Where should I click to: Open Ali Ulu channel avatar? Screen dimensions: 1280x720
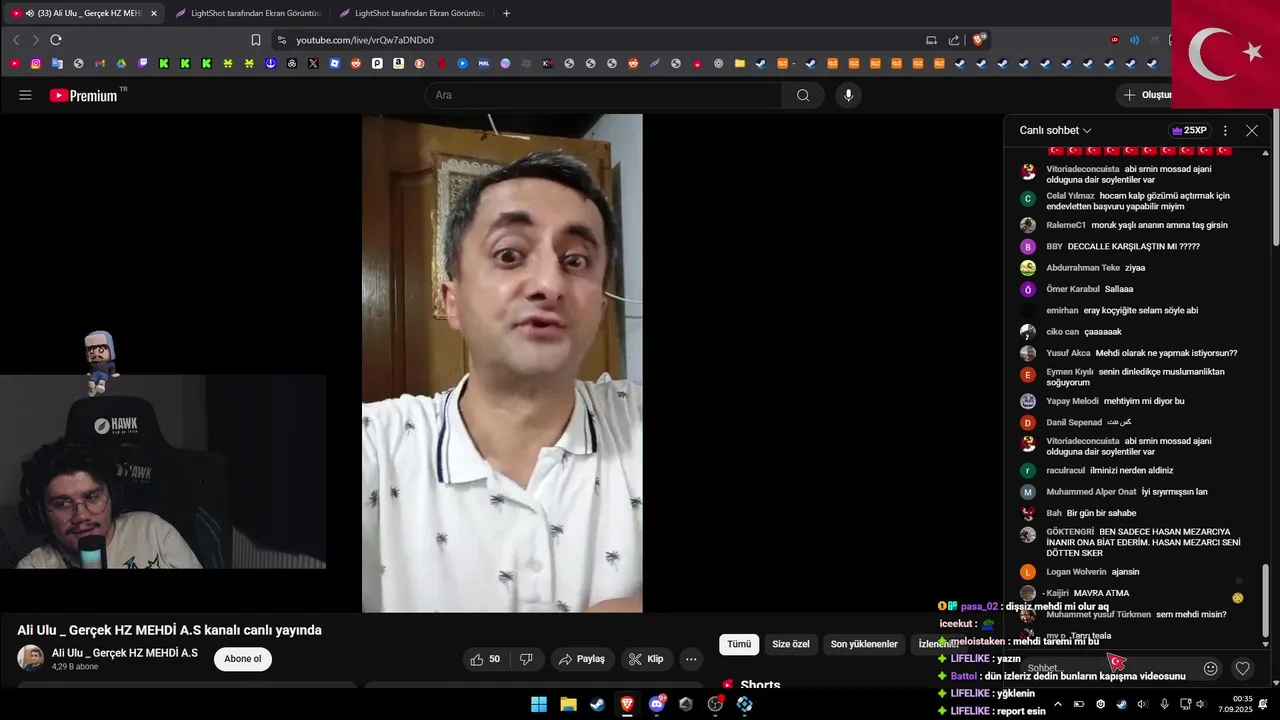(x=31, y=658)
